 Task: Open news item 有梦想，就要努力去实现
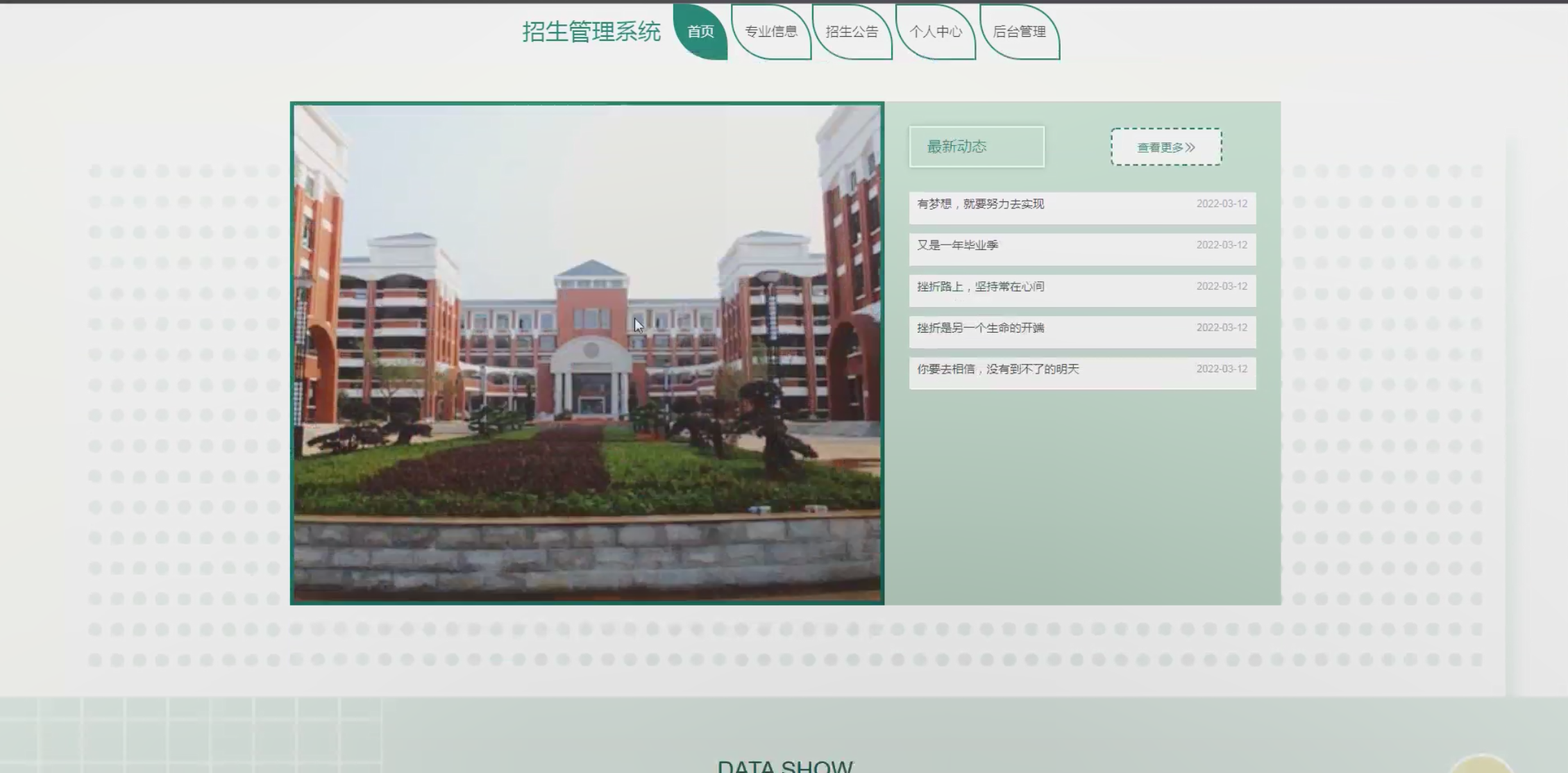pyautogui.click(x=980, y=204)
